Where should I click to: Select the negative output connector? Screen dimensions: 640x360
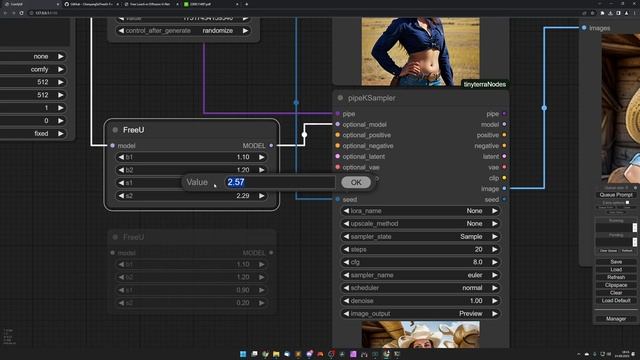504,146
